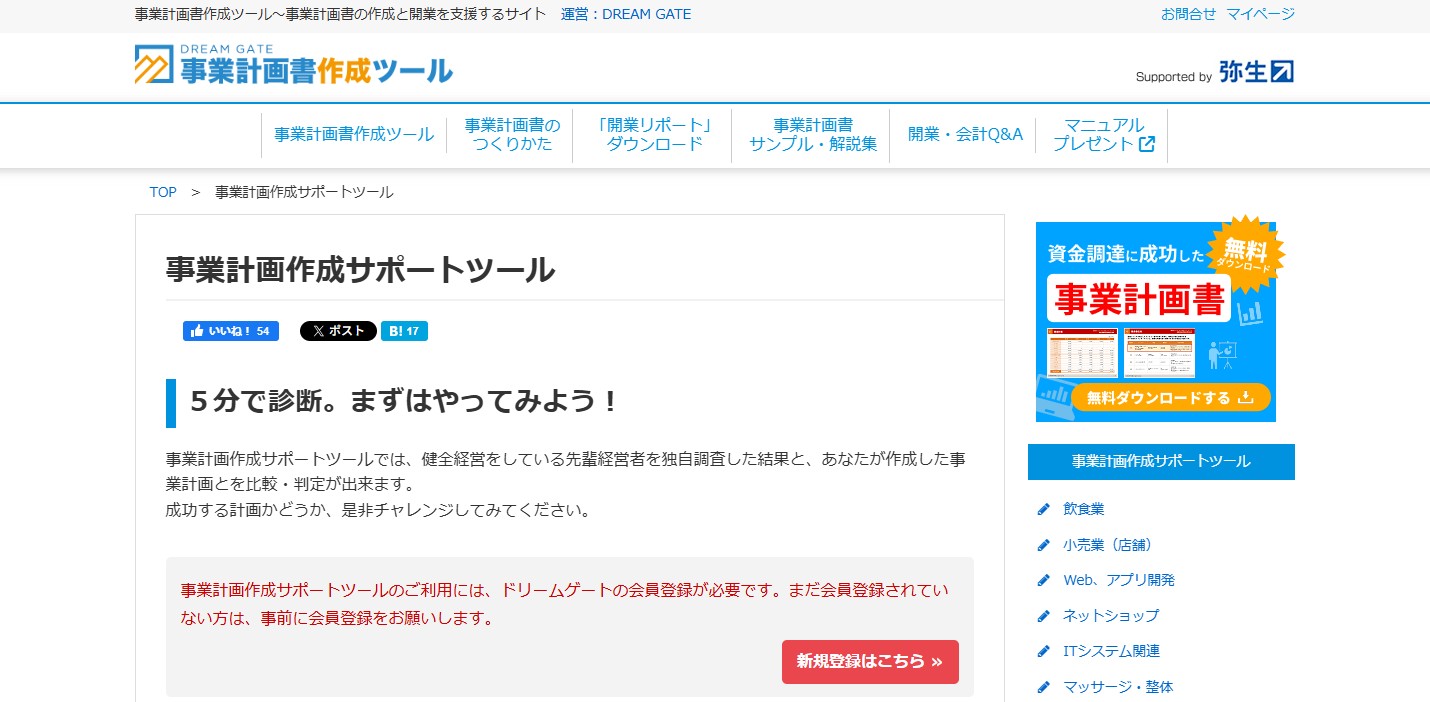Click pencil icon beside 飲食業

click(1044, 509)
